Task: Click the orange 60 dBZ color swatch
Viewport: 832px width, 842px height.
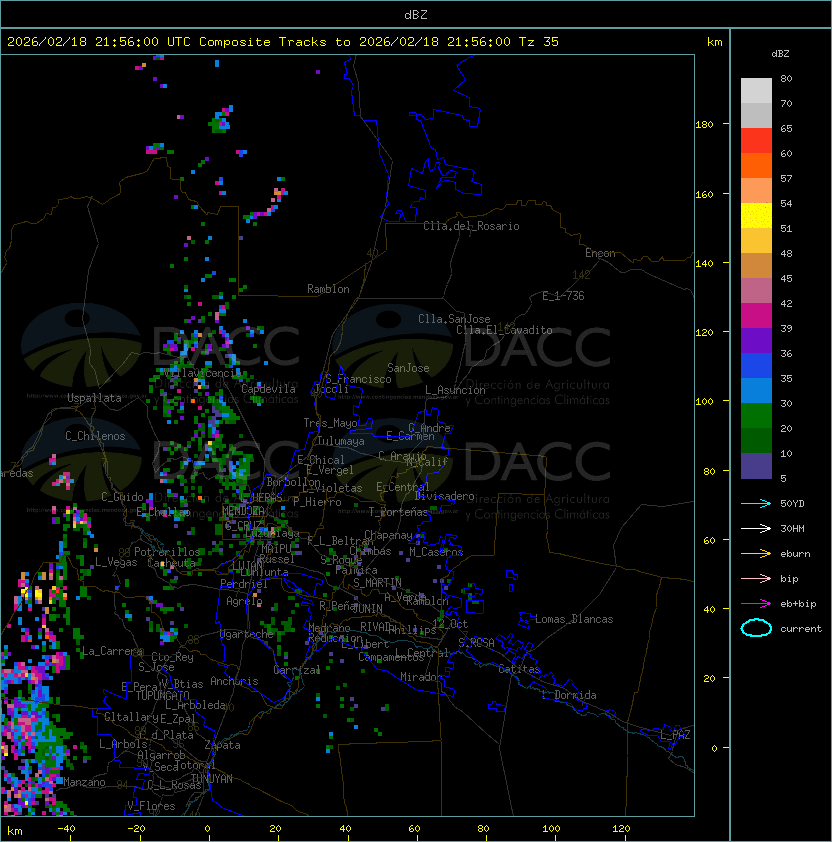Action: (756, 165)
